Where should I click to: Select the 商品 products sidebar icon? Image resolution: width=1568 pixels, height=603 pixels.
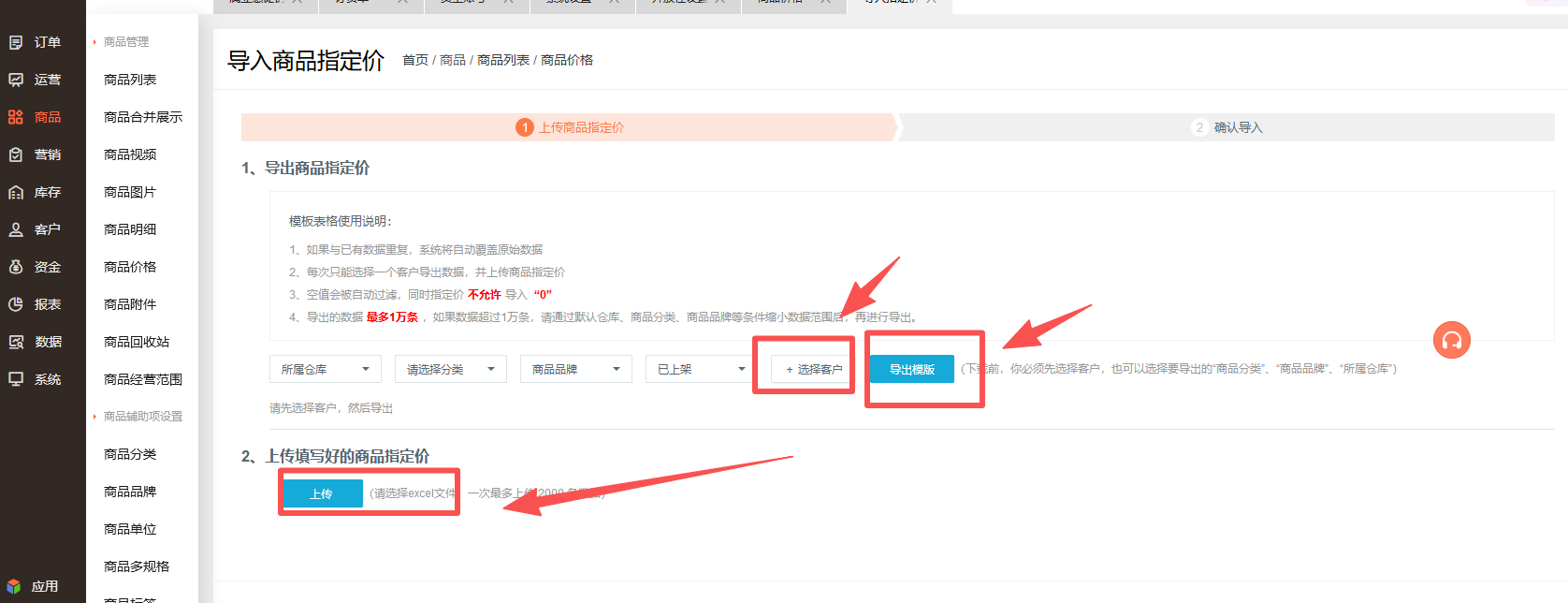(x=16, y=117)
